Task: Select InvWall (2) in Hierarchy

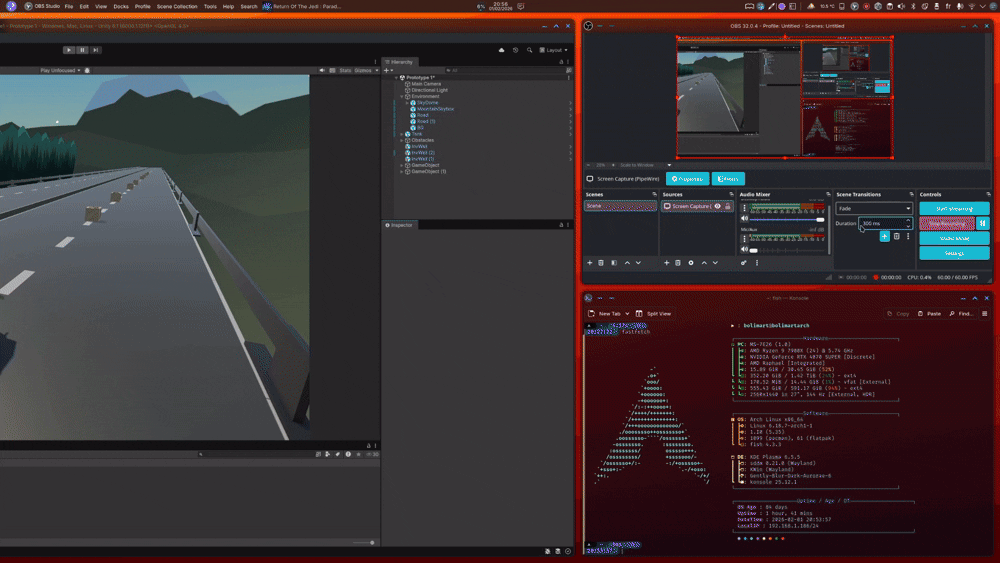Action: pos(422,152)
